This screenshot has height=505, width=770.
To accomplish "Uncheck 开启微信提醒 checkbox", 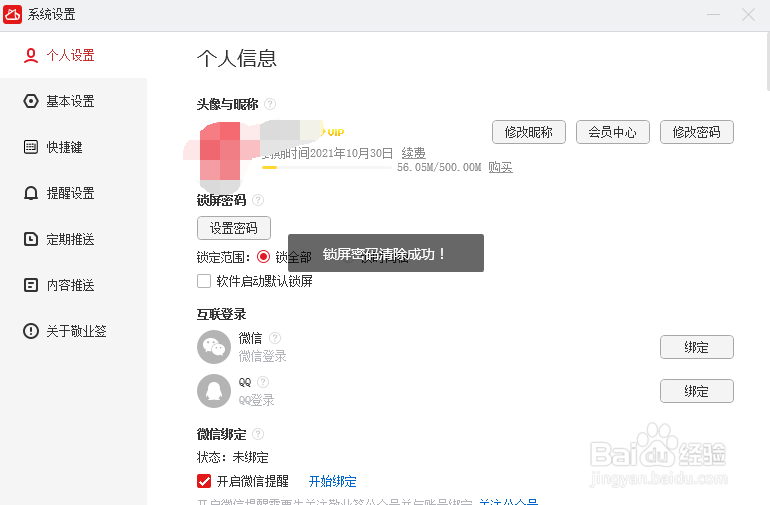I will click(204, 481).
